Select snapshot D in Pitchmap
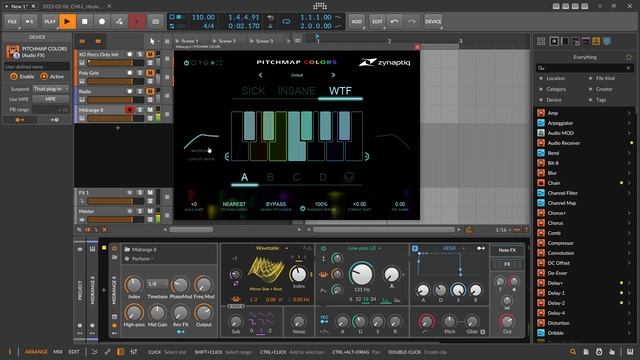Screen dimensions: 640x360 tap(322, 177)
